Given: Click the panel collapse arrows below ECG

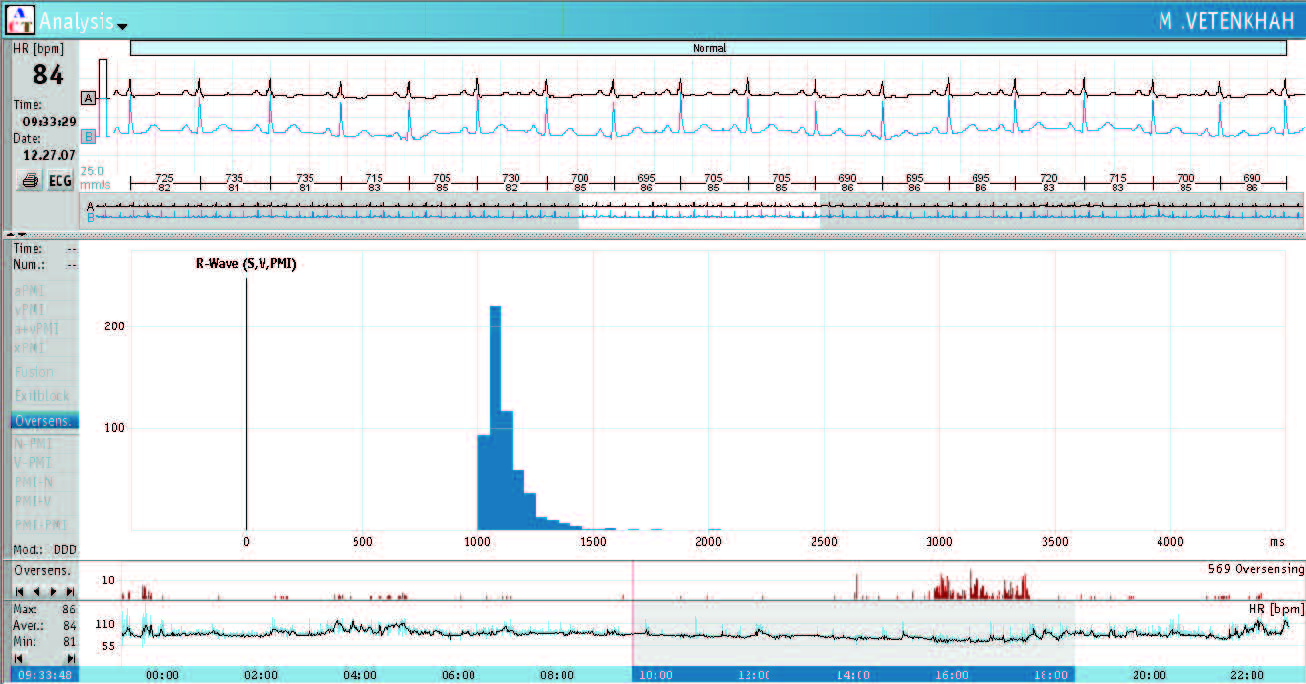Looking at the screenshot, I should (15, 234).
